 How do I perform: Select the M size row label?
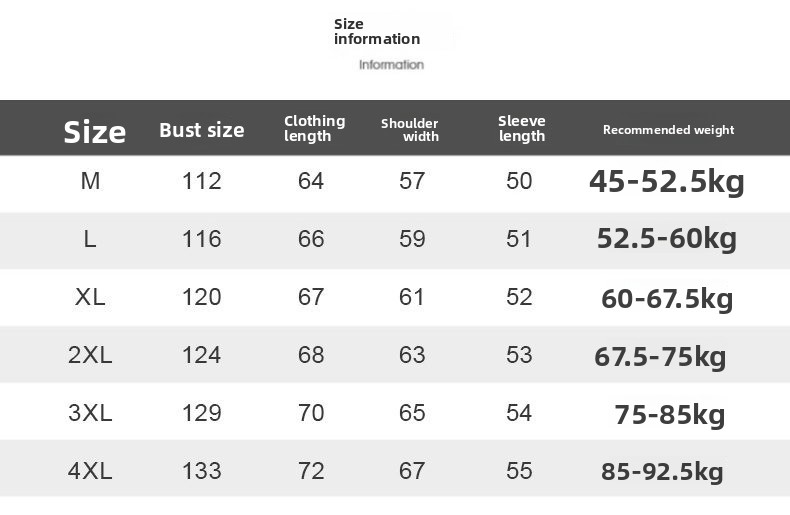click(x=90, y=182)
